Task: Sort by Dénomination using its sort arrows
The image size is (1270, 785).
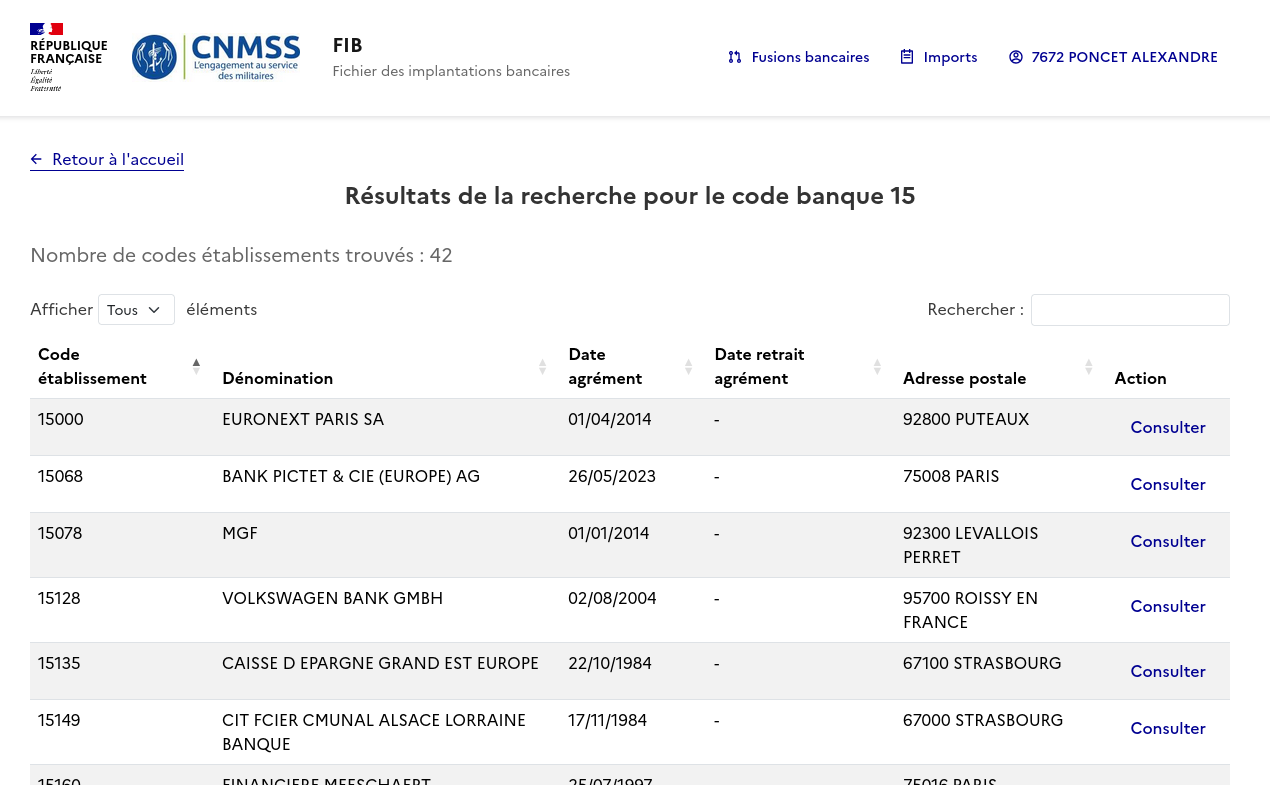Action: [x=543, y=367]
